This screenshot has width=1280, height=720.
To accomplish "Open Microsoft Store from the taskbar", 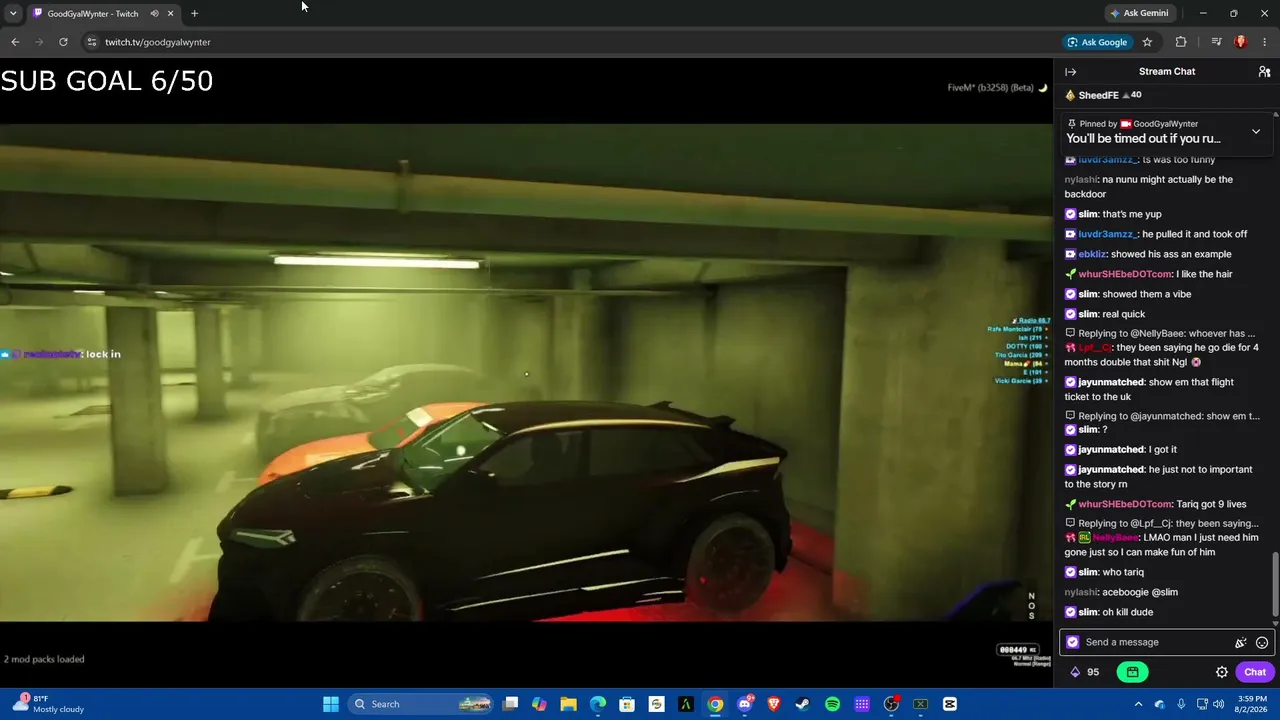I will pyautogui.click(x=627, y=704).
